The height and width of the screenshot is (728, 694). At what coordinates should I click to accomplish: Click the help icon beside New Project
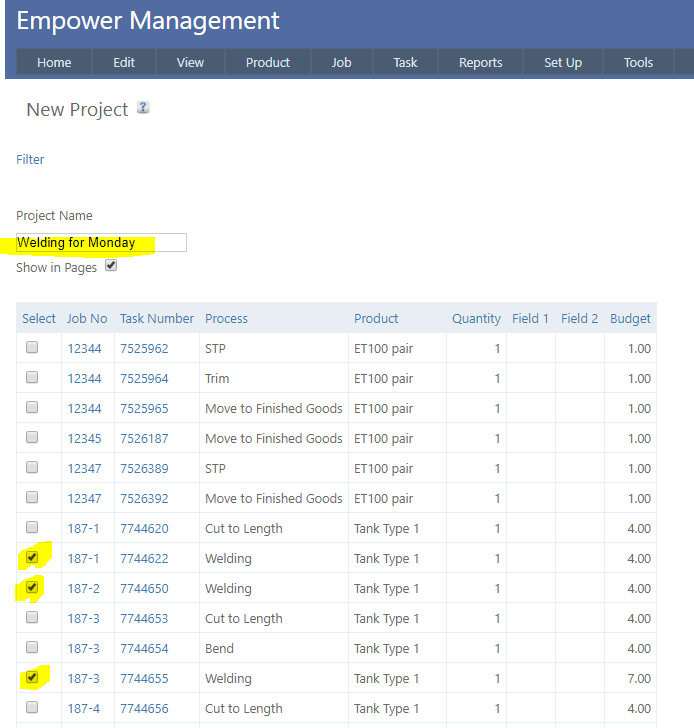(x=143, y=108)
